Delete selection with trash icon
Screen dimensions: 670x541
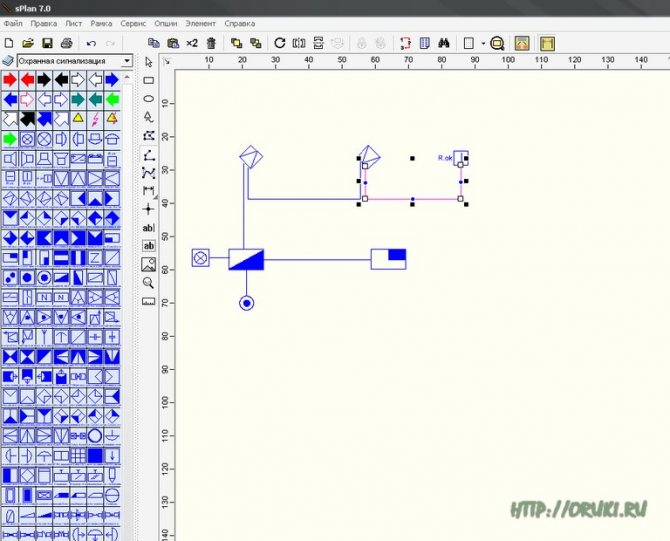pyautogui.click(x=210, y=43)
